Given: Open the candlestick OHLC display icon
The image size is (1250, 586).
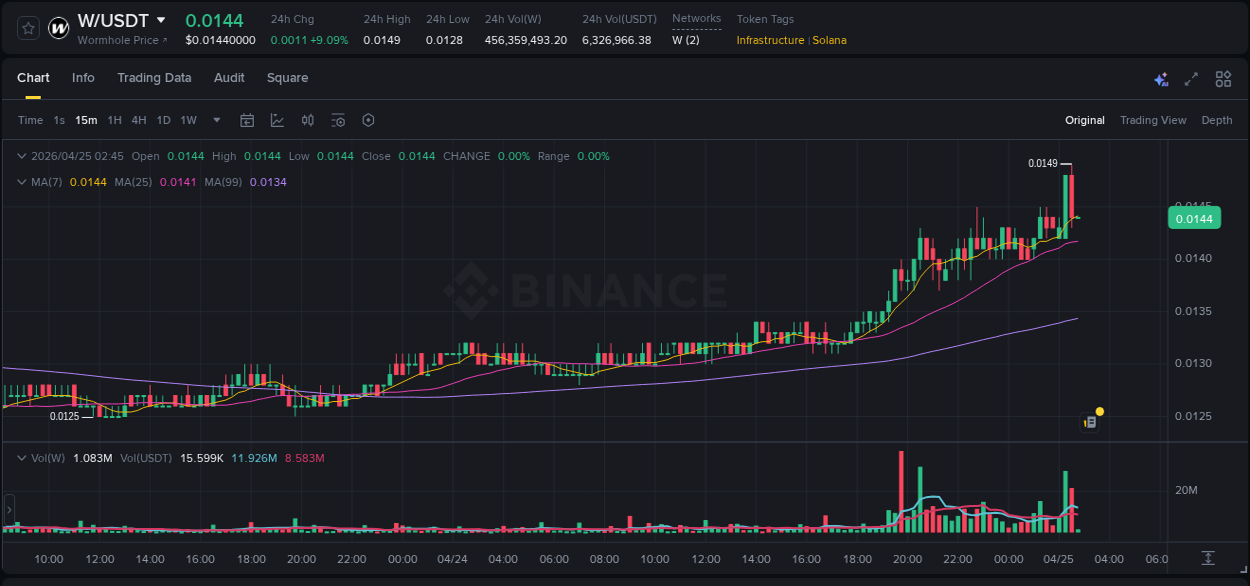Looking at the screenshot, I should (x=307, y=119).
